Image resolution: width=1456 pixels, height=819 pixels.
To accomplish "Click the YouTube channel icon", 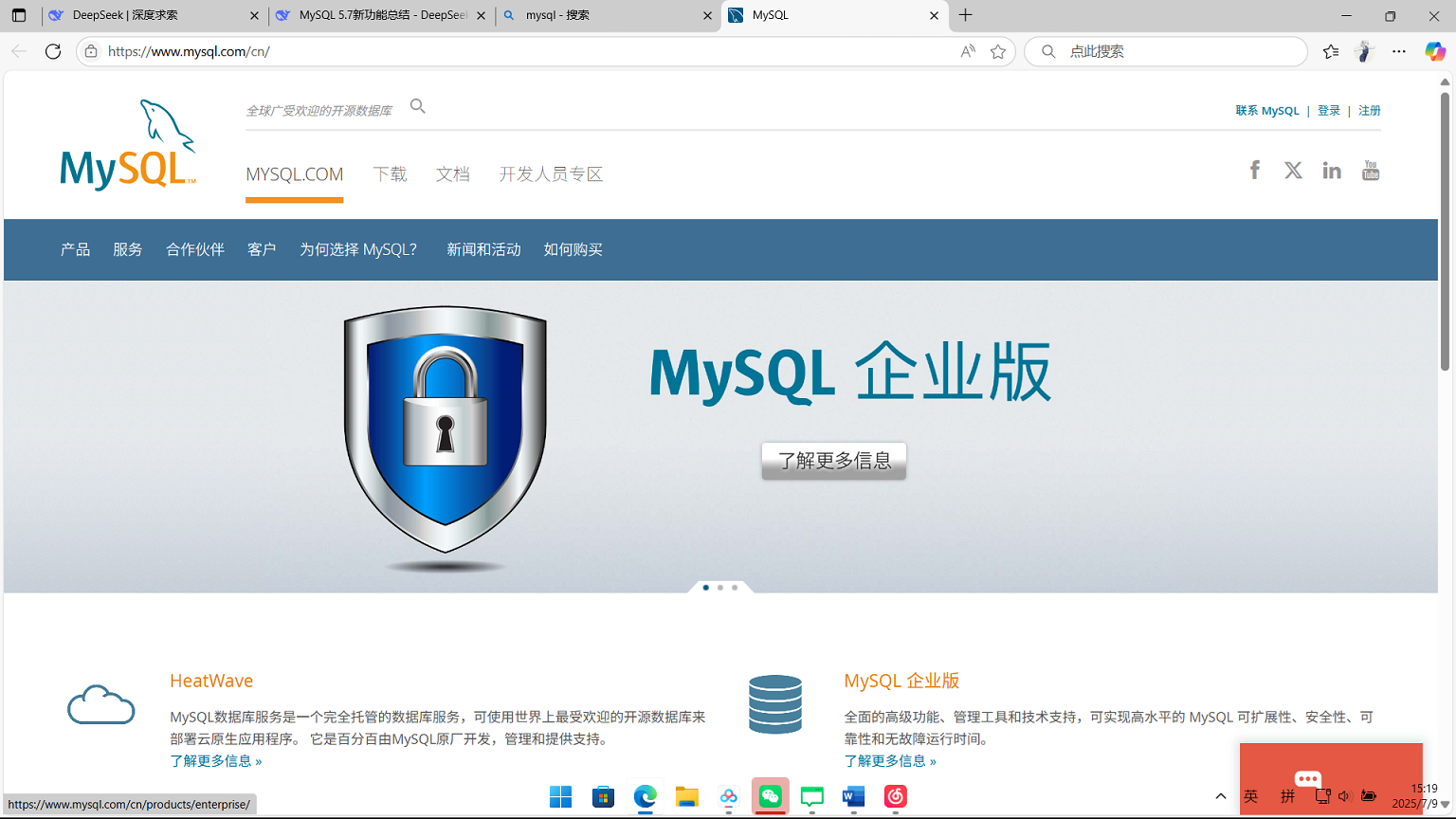I will coord(1371,169).
